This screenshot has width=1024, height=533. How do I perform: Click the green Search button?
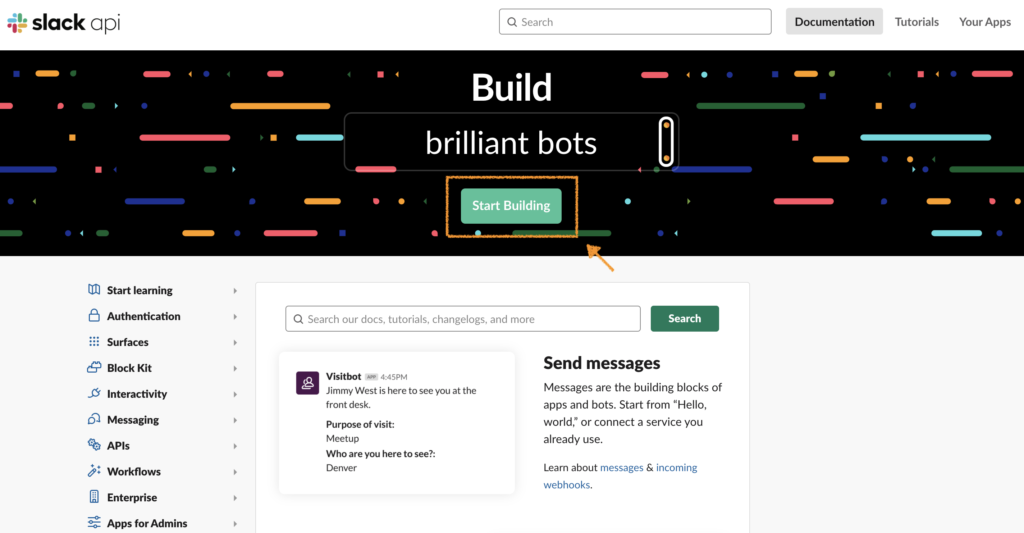pyautogui.click(x=684, y=319)
